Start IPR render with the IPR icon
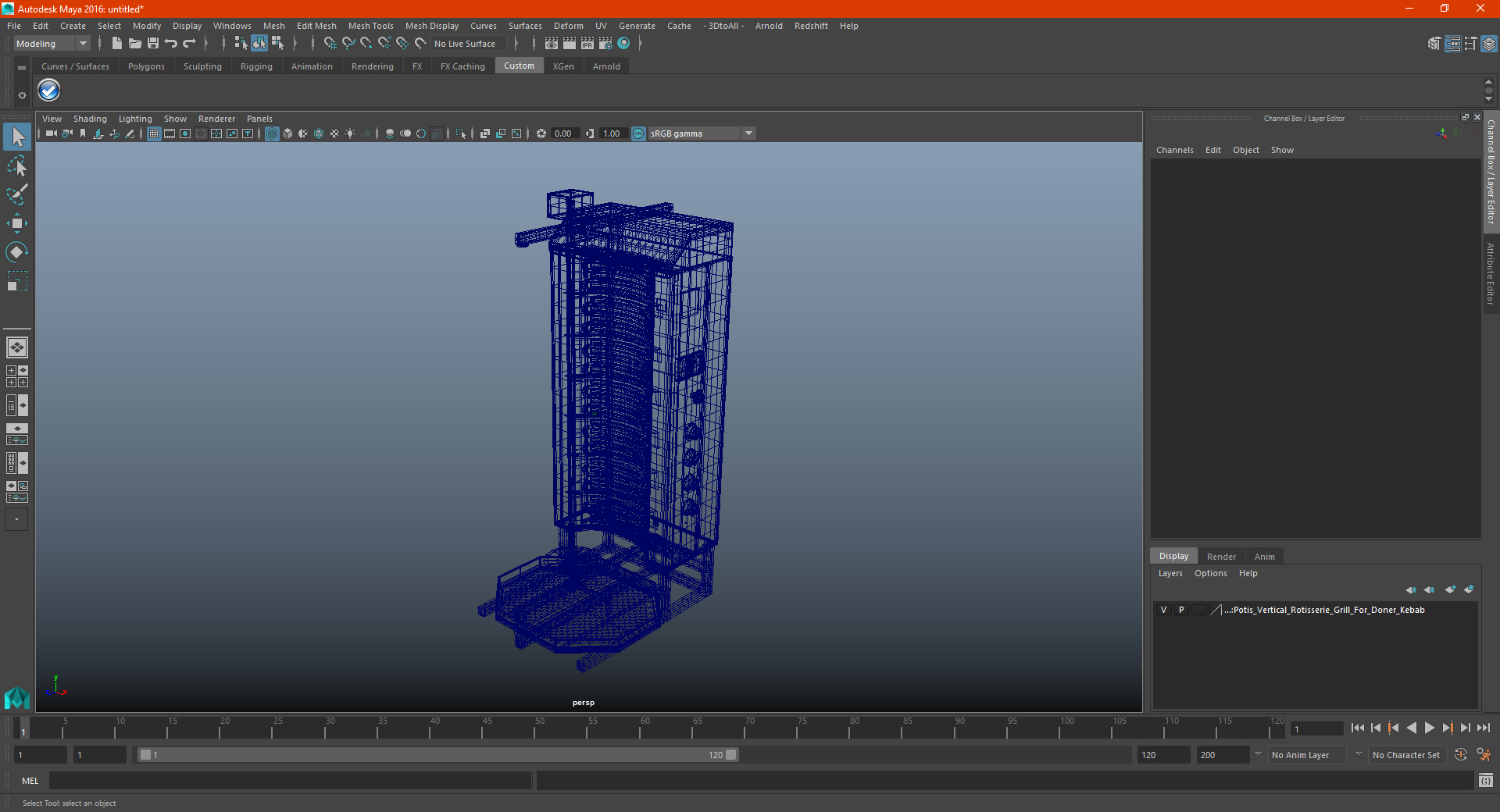 pos(587,44)
